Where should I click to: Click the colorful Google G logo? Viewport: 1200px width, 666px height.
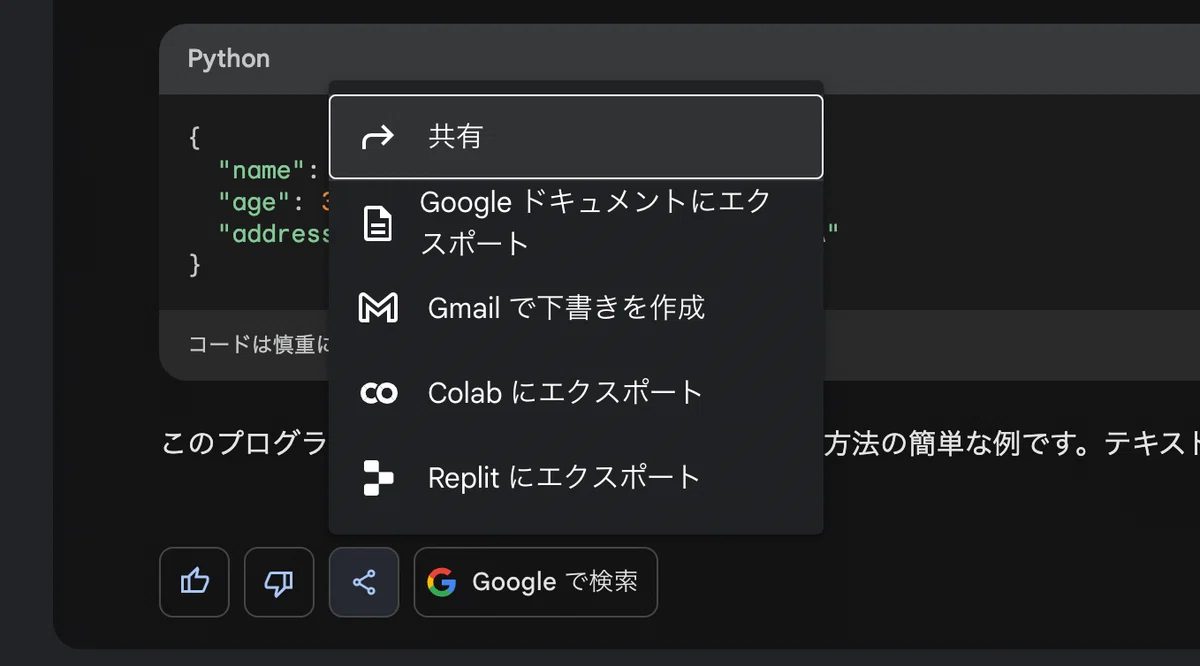[x=441, y=582]
